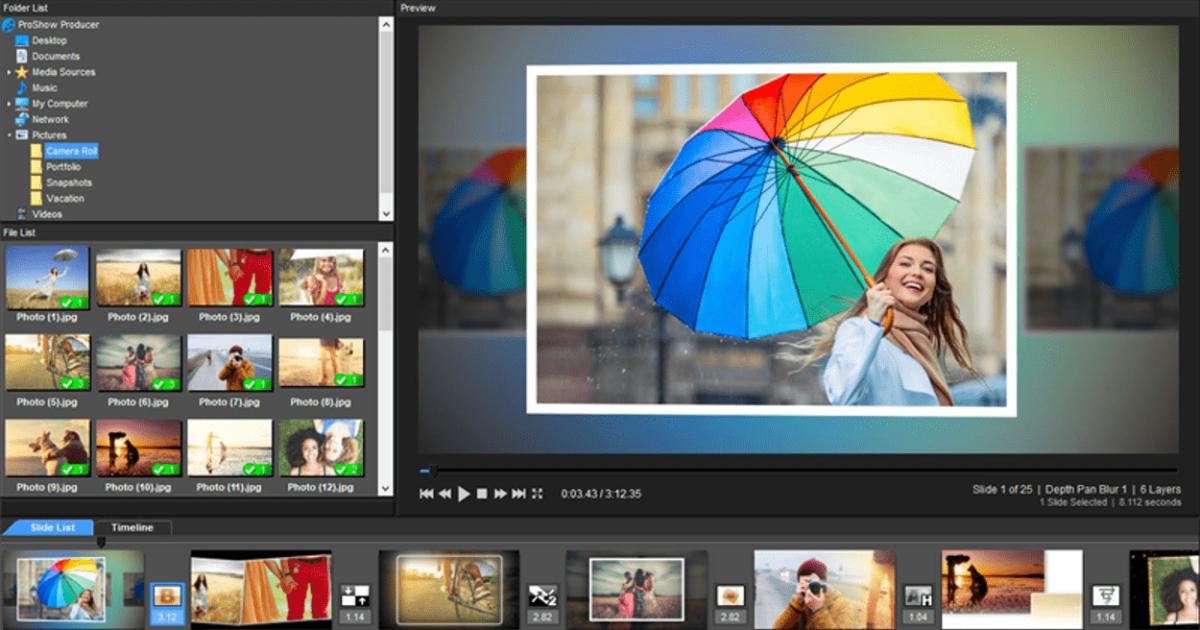The height and width of the screenshot is (630, 1200).
Task: Skip to the last slide with the end icon
Action: 519,493
